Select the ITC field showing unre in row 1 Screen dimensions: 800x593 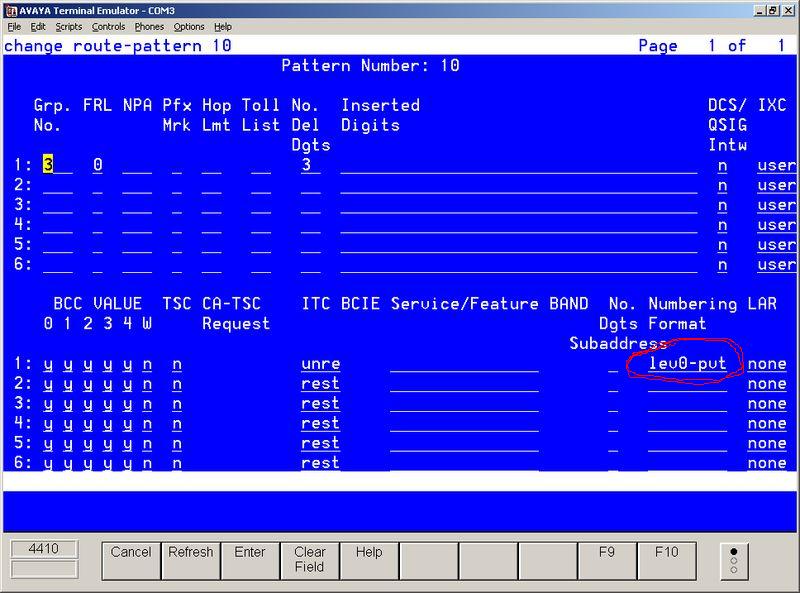[320, 364]
